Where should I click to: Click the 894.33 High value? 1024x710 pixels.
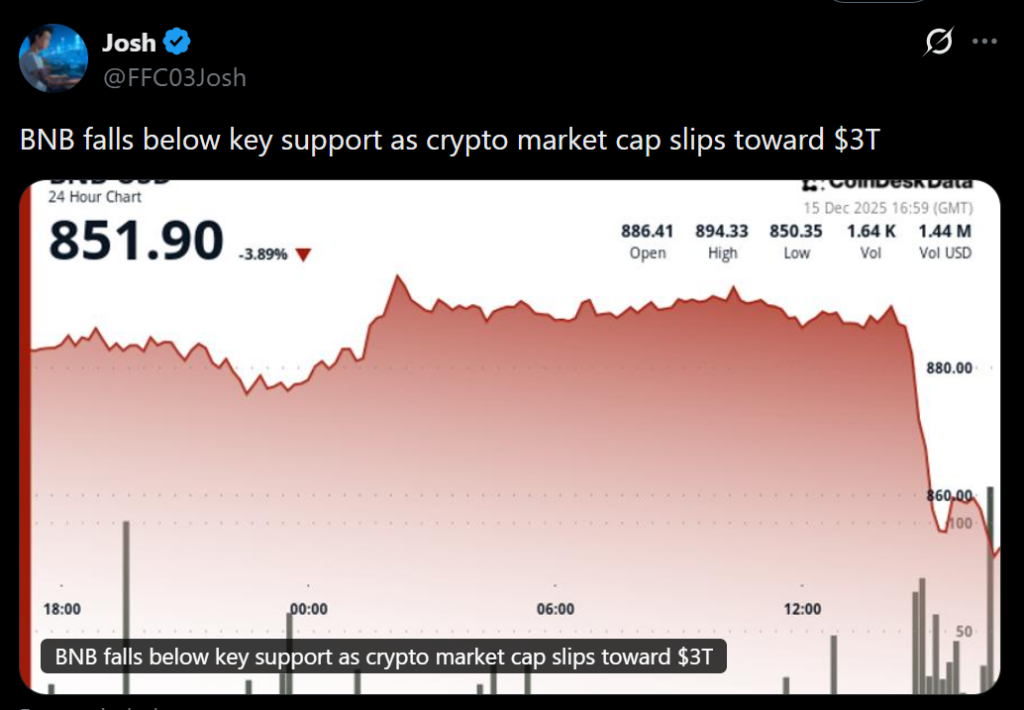pos(722,232)
